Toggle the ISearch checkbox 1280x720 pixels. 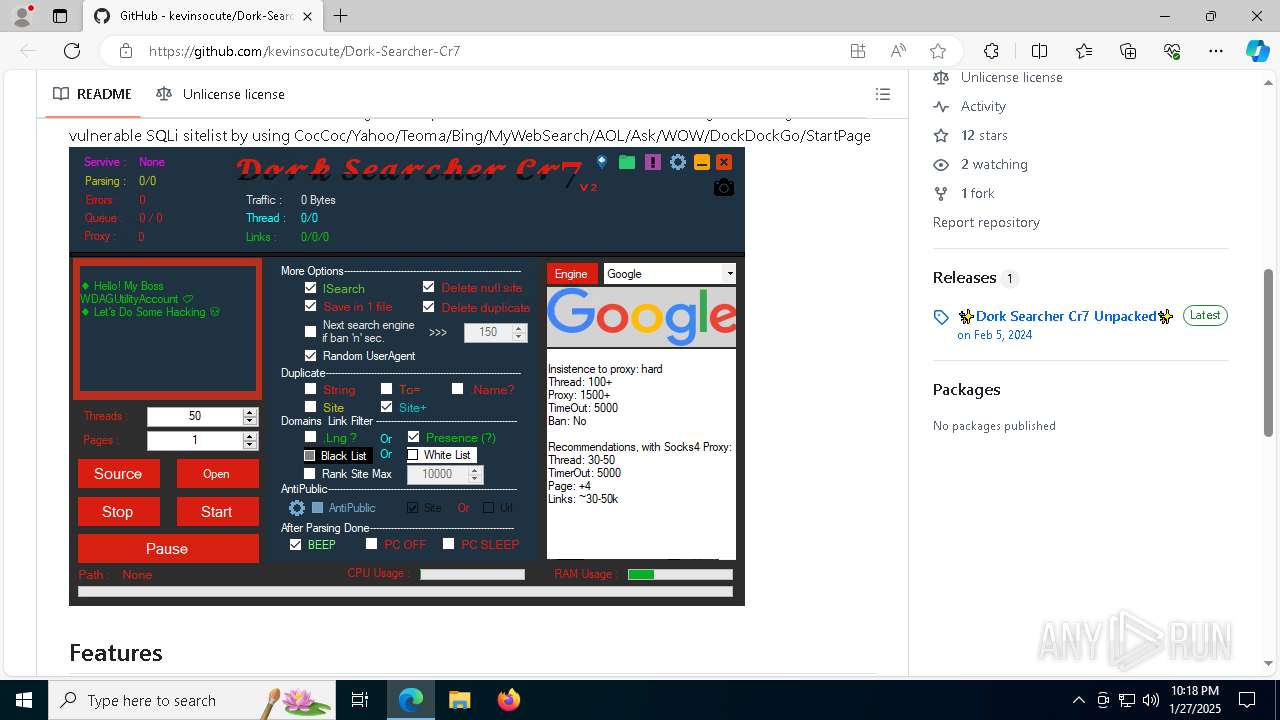[x=310, y=287]
